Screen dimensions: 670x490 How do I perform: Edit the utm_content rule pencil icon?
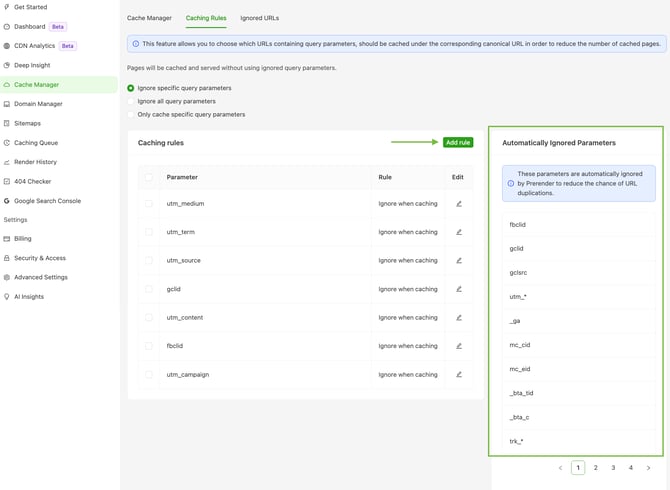click(x=459, y=317)
